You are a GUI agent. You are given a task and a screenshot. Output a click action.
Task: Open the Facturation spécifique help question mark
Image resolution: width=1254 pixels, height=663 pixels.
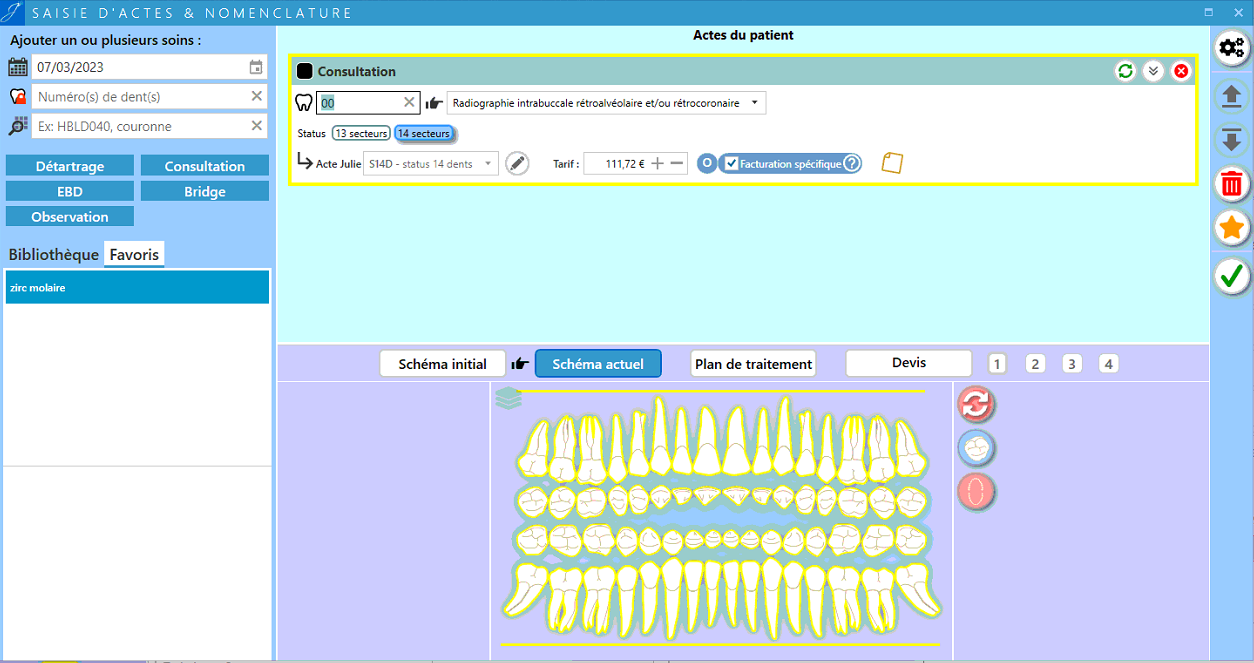852,164
